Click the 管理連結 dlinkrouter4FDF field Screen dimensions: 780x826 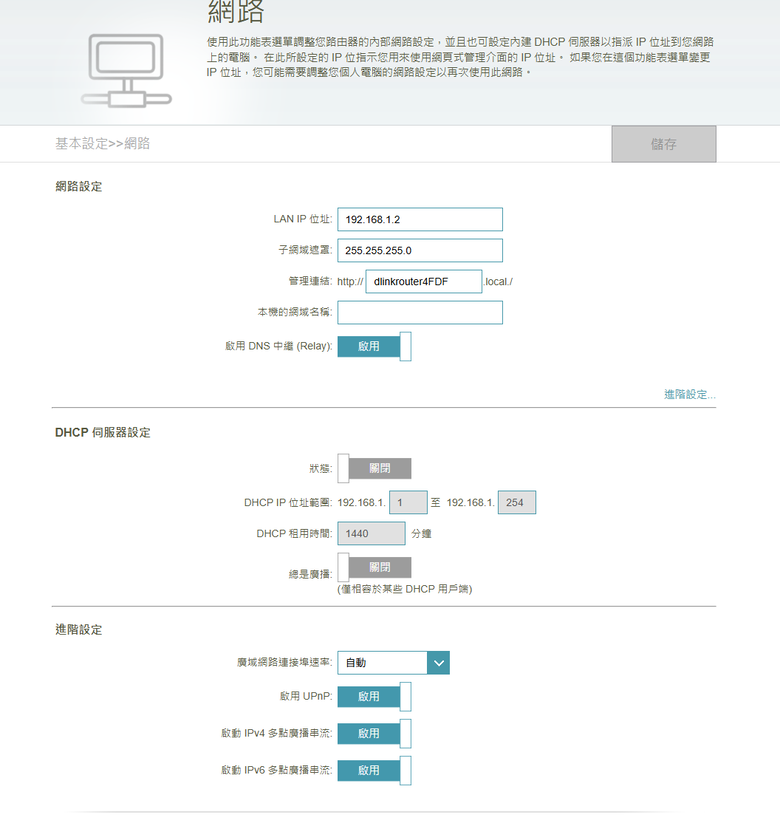coord(423,281)
